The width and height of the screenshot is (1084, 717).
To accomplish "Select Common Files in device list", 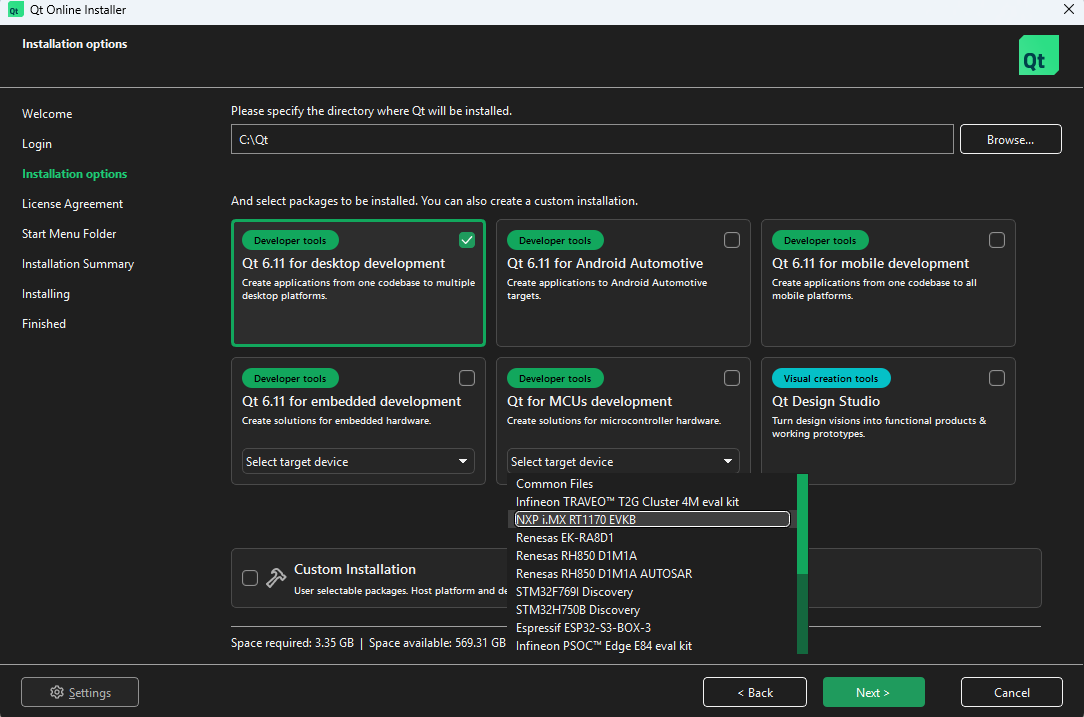I will 652,484.
